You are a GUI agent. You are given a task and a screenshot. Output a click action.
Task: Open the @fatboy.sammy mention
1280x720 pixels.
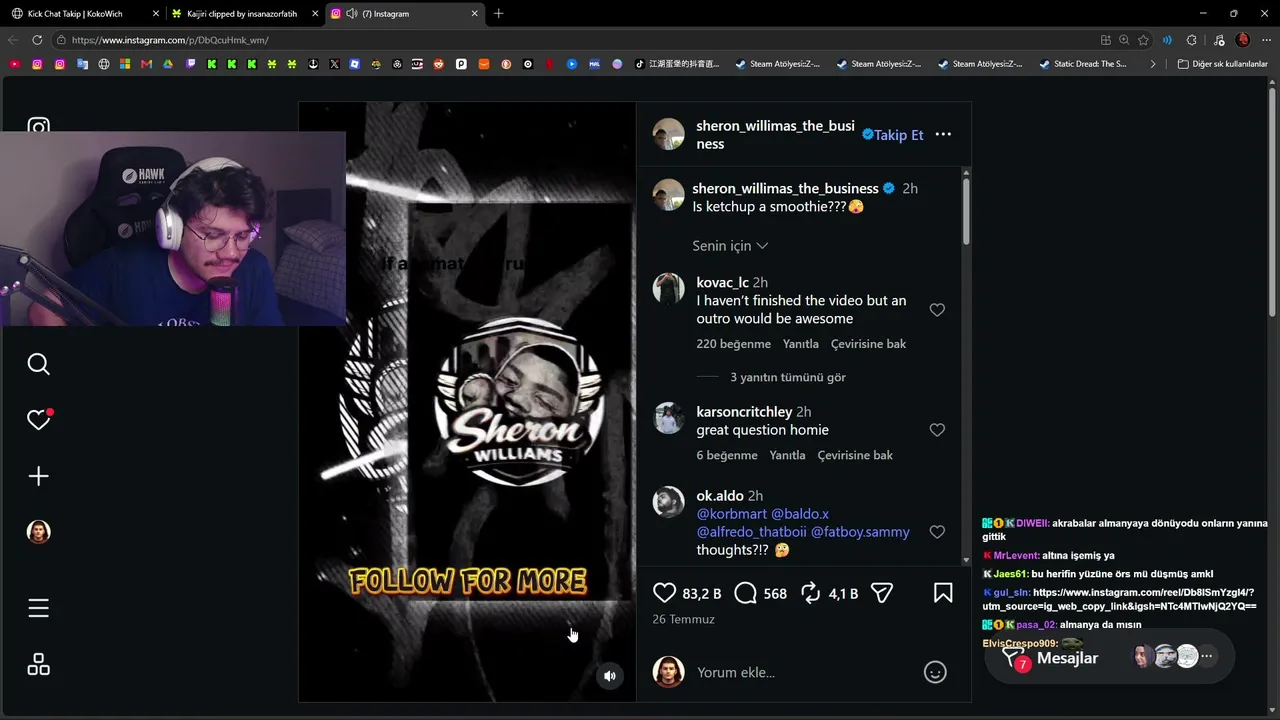point(860,532)
